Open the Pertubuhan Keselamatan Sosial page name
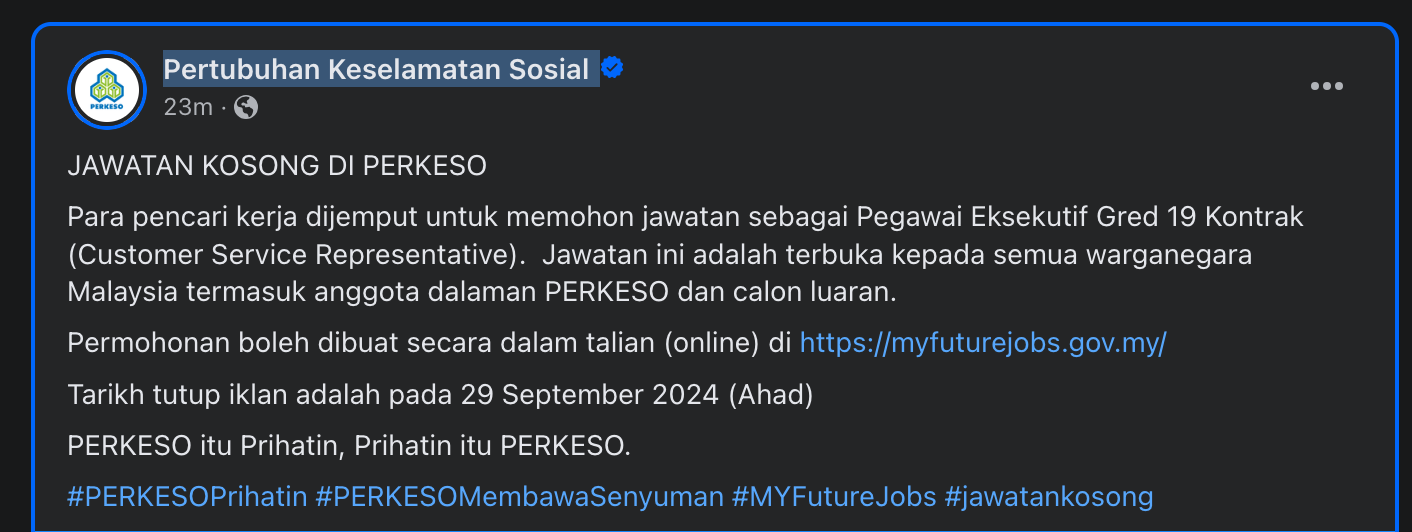Image resolution: width=1412 pixels, height=532 pixels. 376,70
